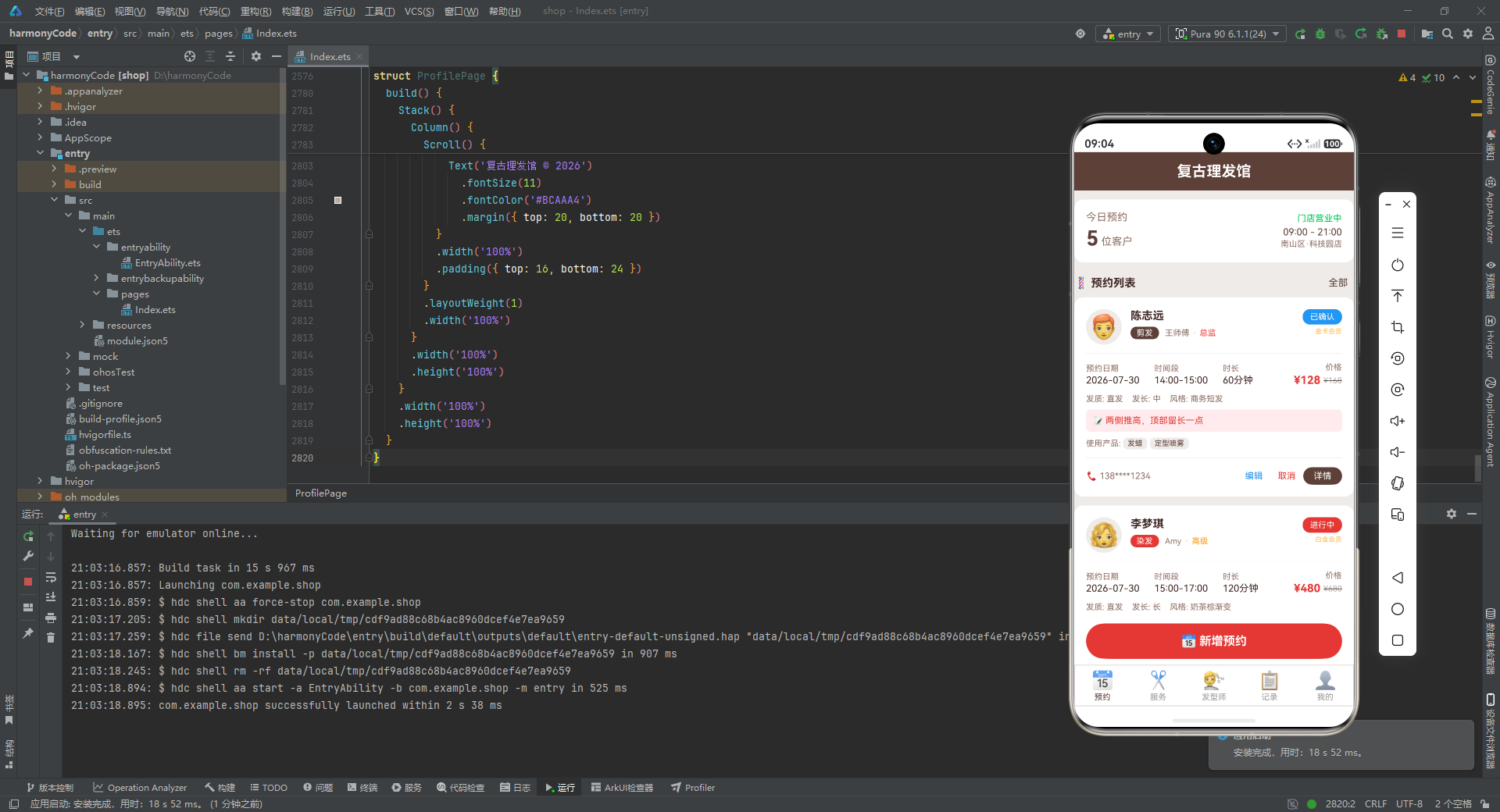Open EntryAbility.ets in project tree

(167, 262)
